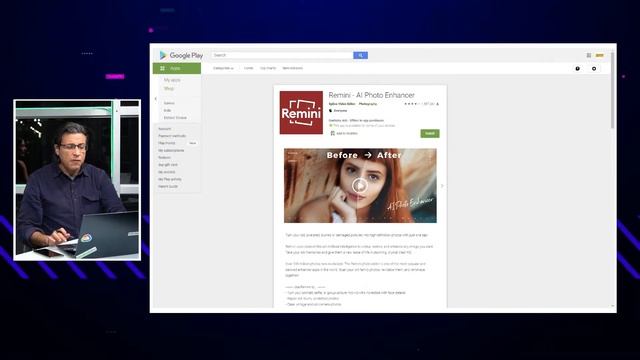The width and height of the screenshot is (640, 360).
Task: Expand the Categories dropdown
Action: (223, 68)
